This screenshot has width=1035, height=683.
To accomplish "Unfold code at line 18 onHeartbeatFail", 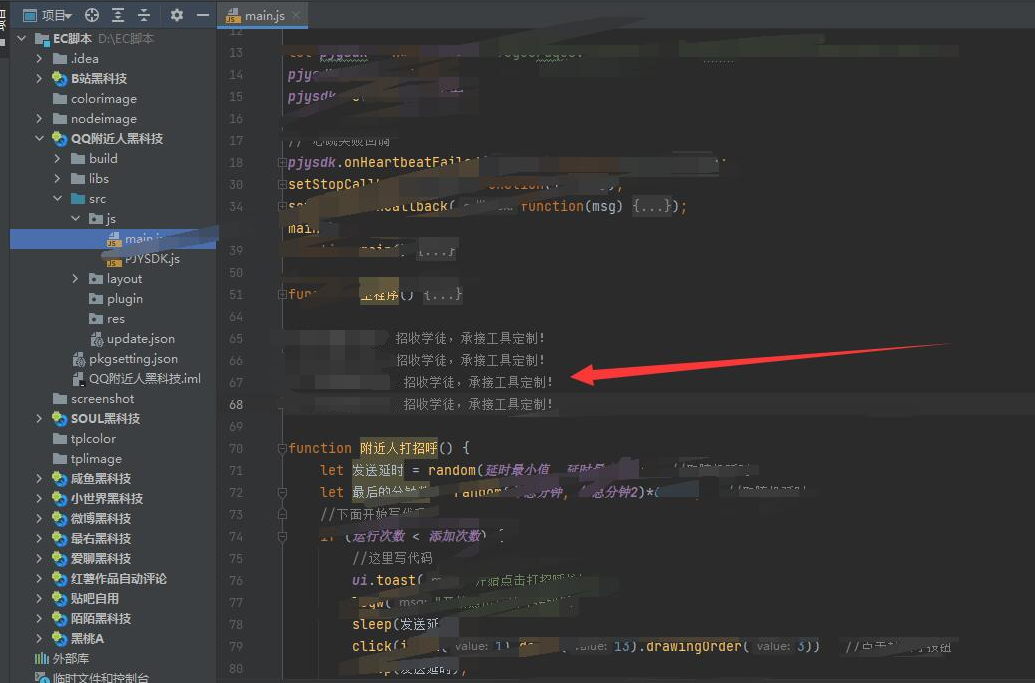I will click(x=282, y=162).
